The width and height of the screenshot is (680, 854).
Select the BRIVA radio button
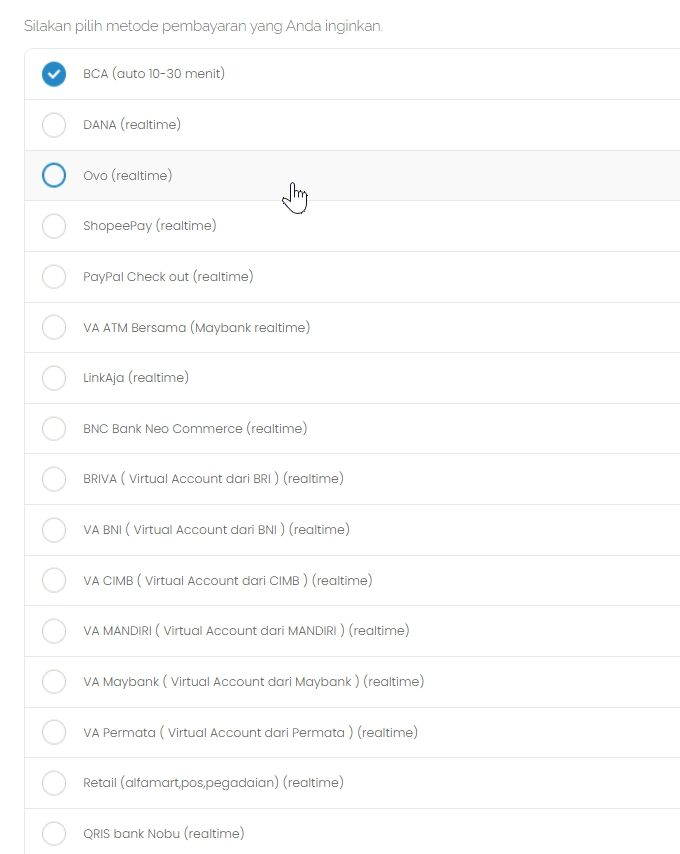click(x=54, y=479)
